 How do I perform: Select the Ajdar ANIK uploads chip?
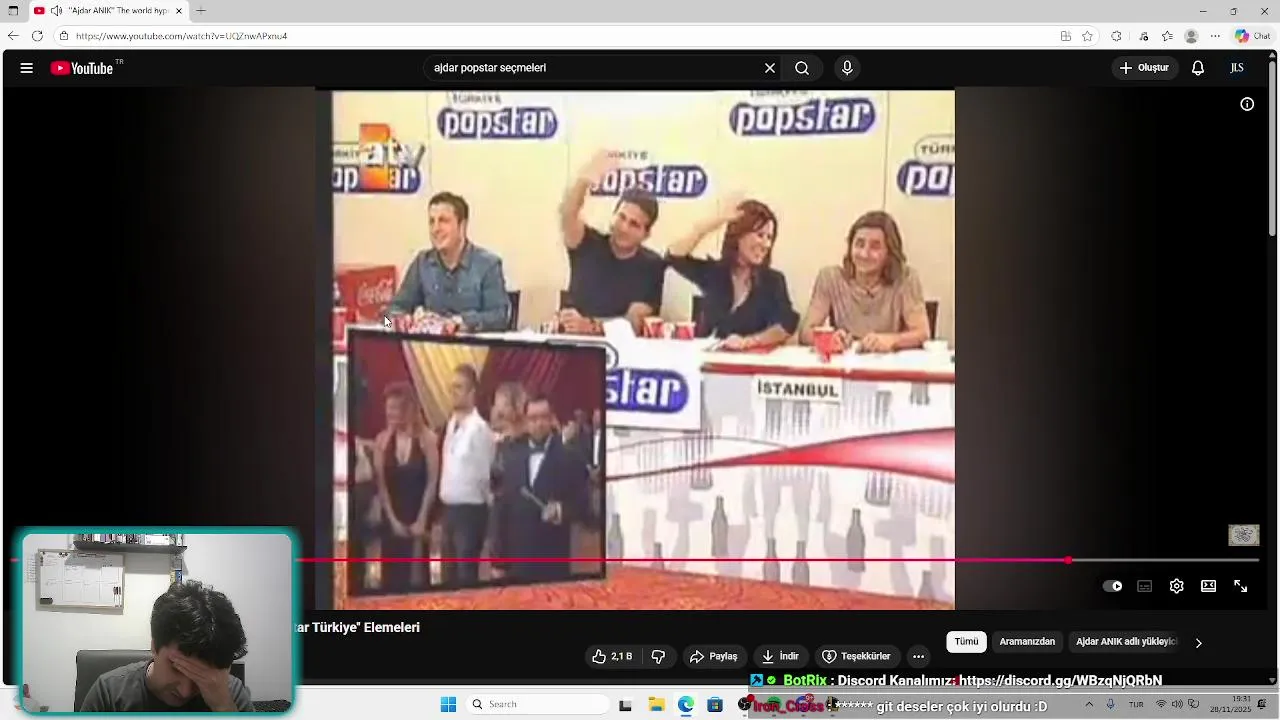pos(1126,642)
